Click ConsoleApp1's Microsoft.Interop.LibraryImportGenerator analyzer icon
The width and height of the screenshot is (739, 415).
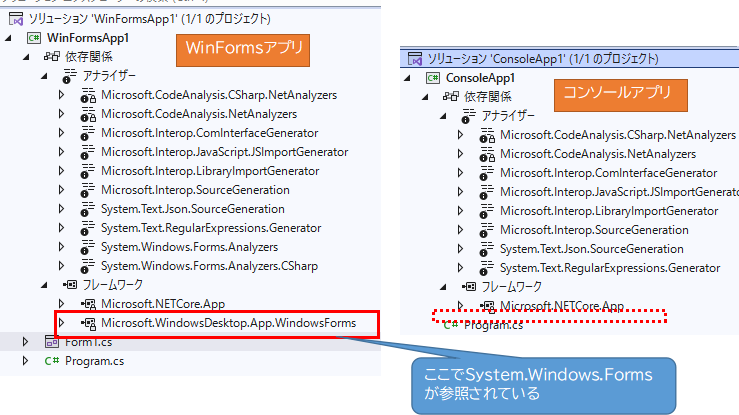click(487, 211)
